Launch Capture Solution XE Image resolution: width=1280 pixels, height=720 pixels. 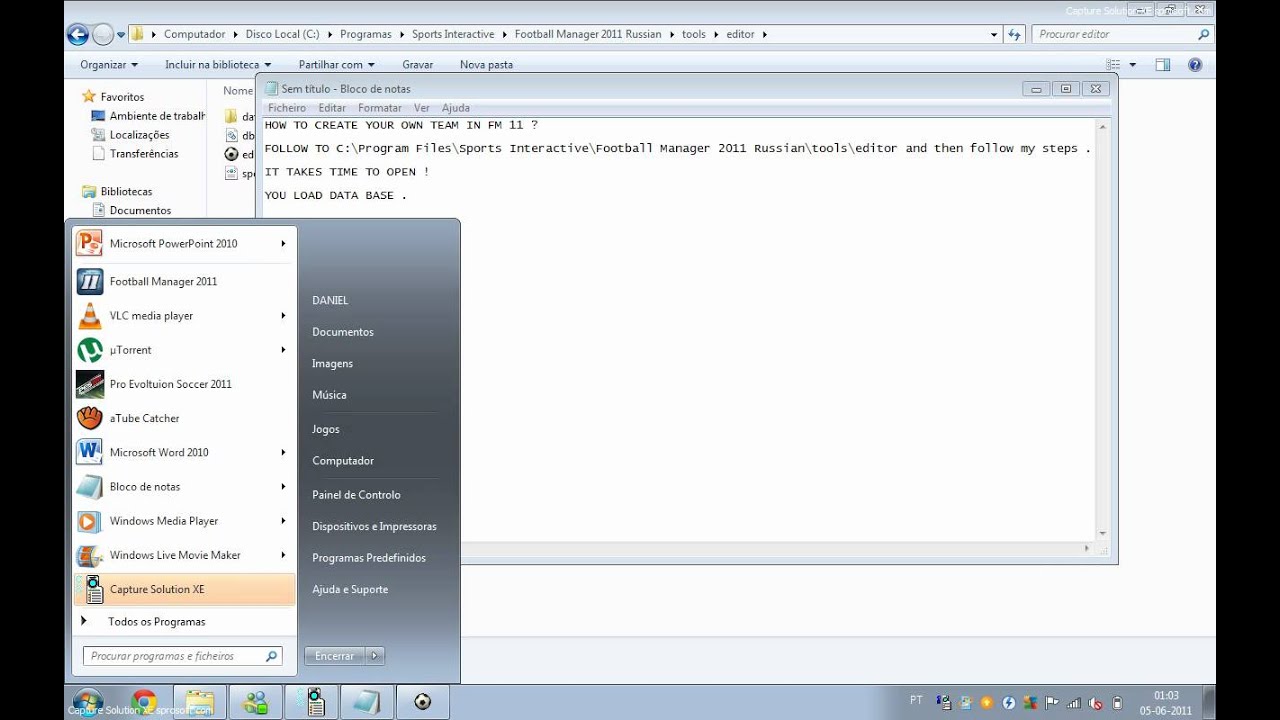(185, 589)
